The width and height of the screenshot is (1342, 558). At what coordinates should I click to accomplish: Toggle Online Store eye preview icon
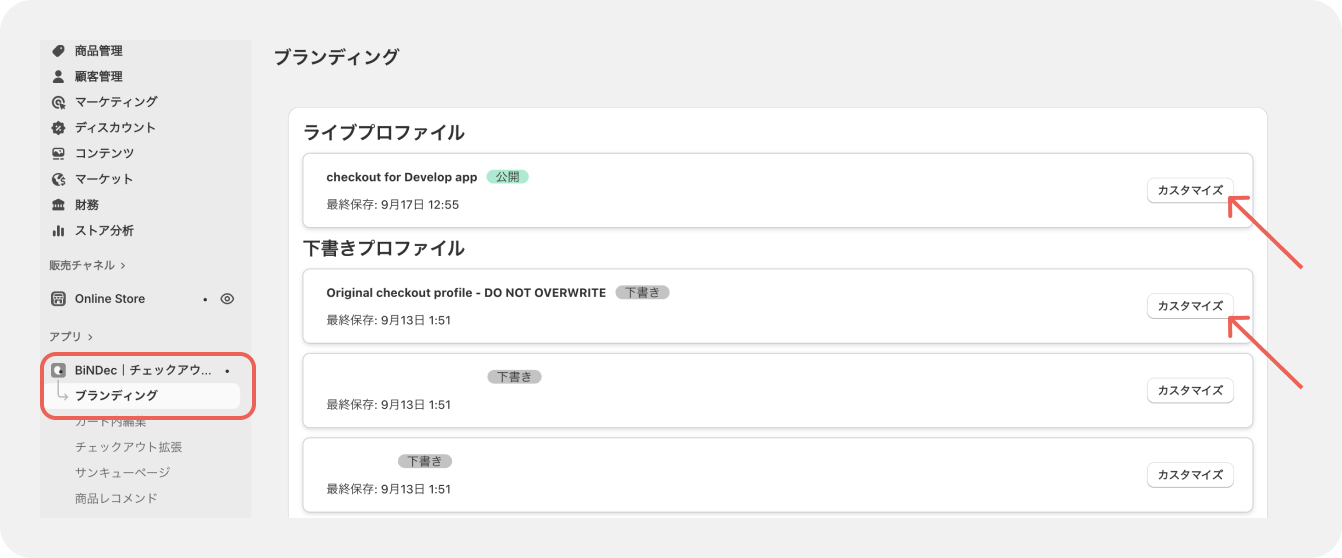click(x=227, y=299)
